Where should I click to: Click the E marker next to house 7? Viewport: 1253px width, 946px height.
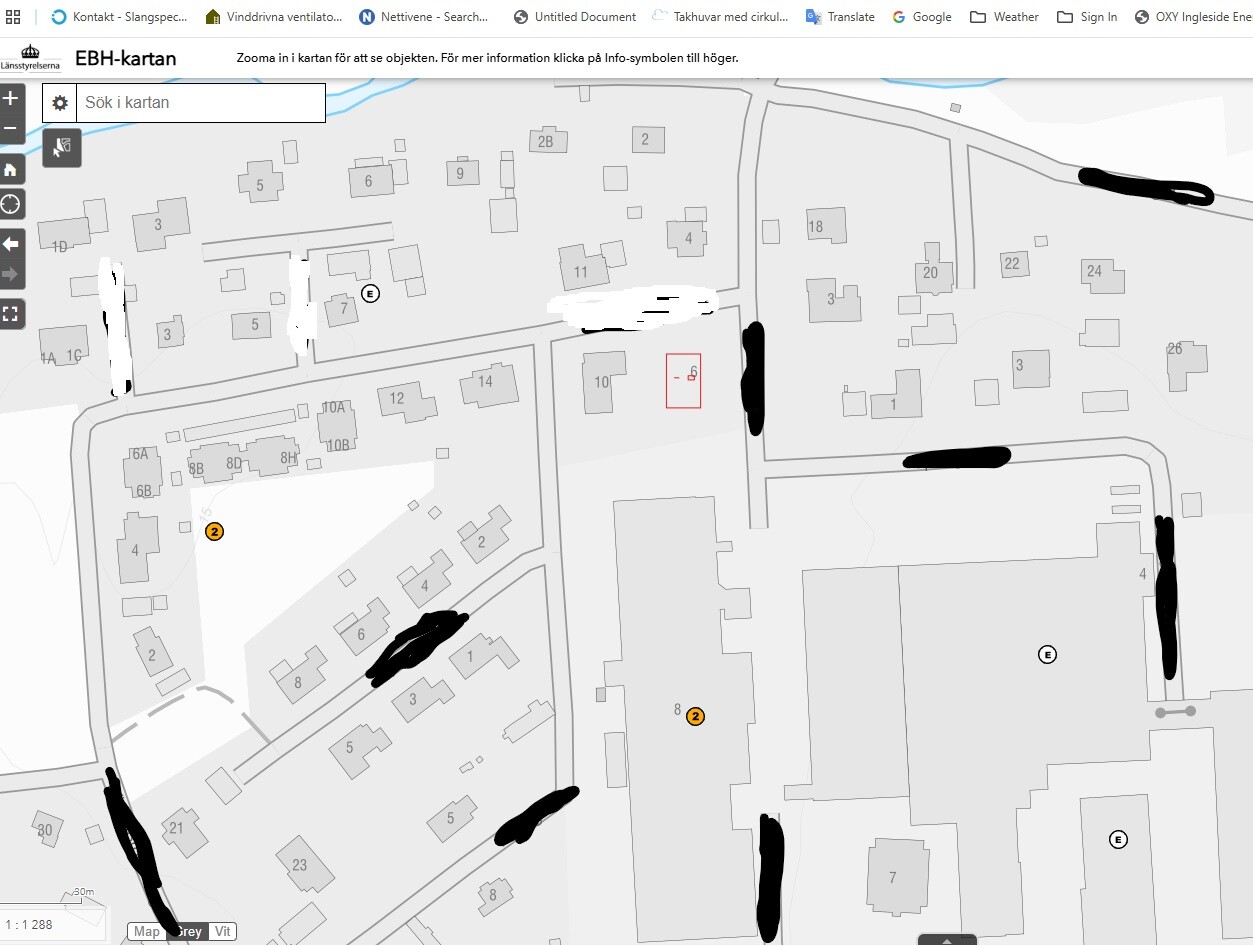pyautogui.click(x=370, y=294)
